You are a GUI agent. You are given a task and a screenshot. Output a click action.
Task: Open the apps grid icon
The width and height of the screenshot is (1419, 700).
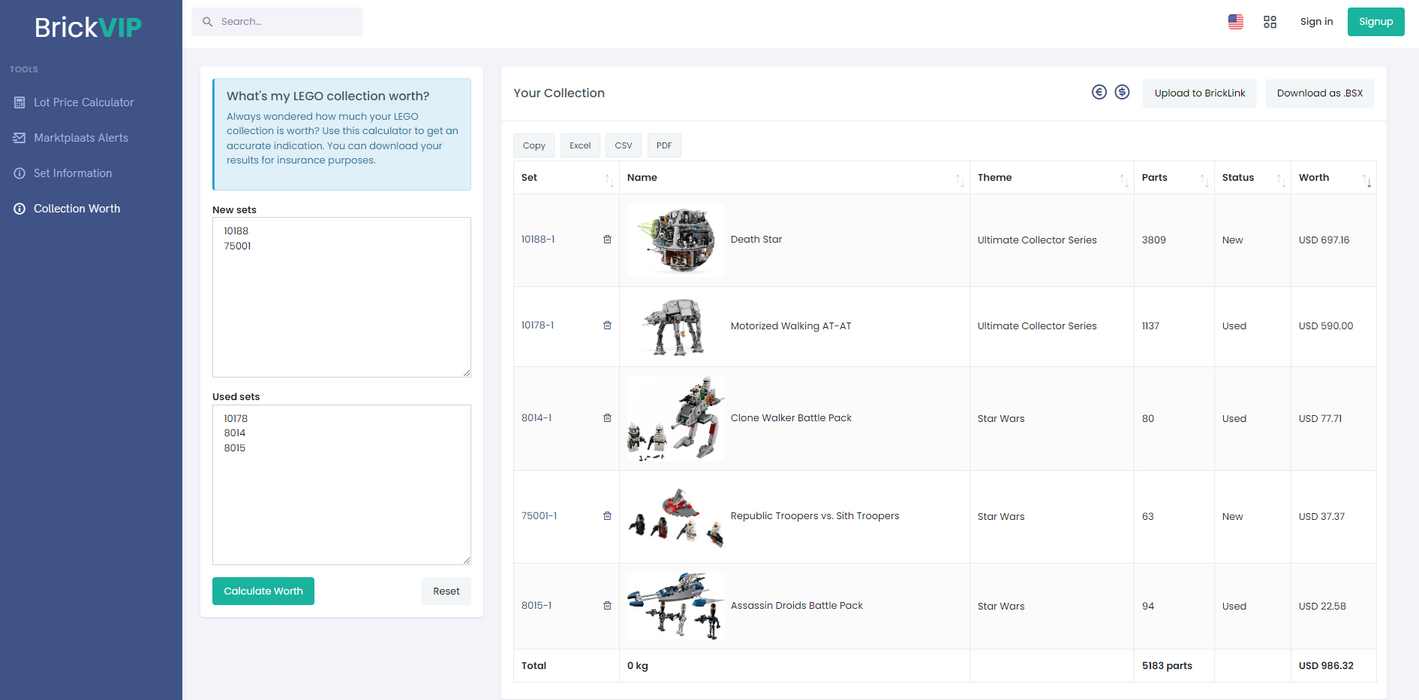pyautogui.click(x=1270, y=21)
